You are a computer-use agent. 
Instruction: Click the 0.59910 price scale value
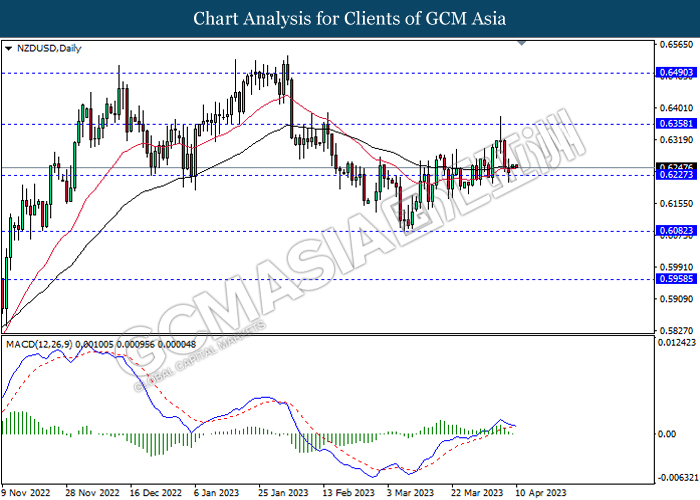676,267
